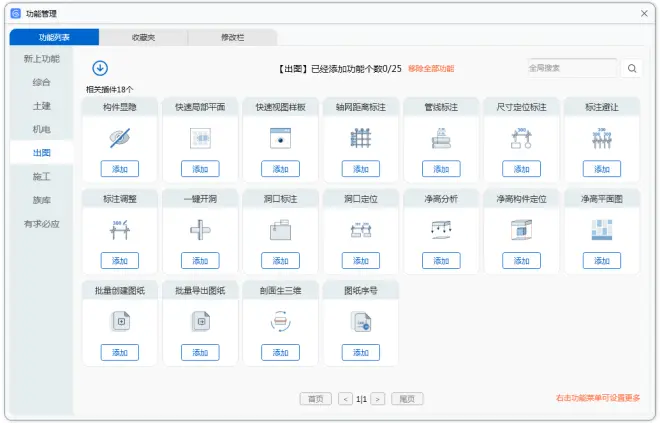This screenshot has width=660, height=423.
Task: Click the 标注避让 icon
Action: click(x=602, y=138)
